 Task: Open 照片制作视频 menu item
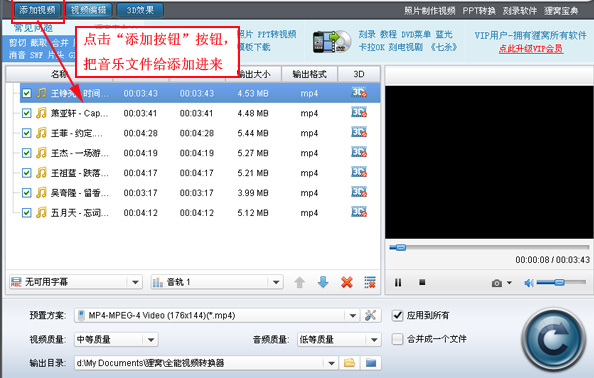pyautogui.click(x=430, y=11)
